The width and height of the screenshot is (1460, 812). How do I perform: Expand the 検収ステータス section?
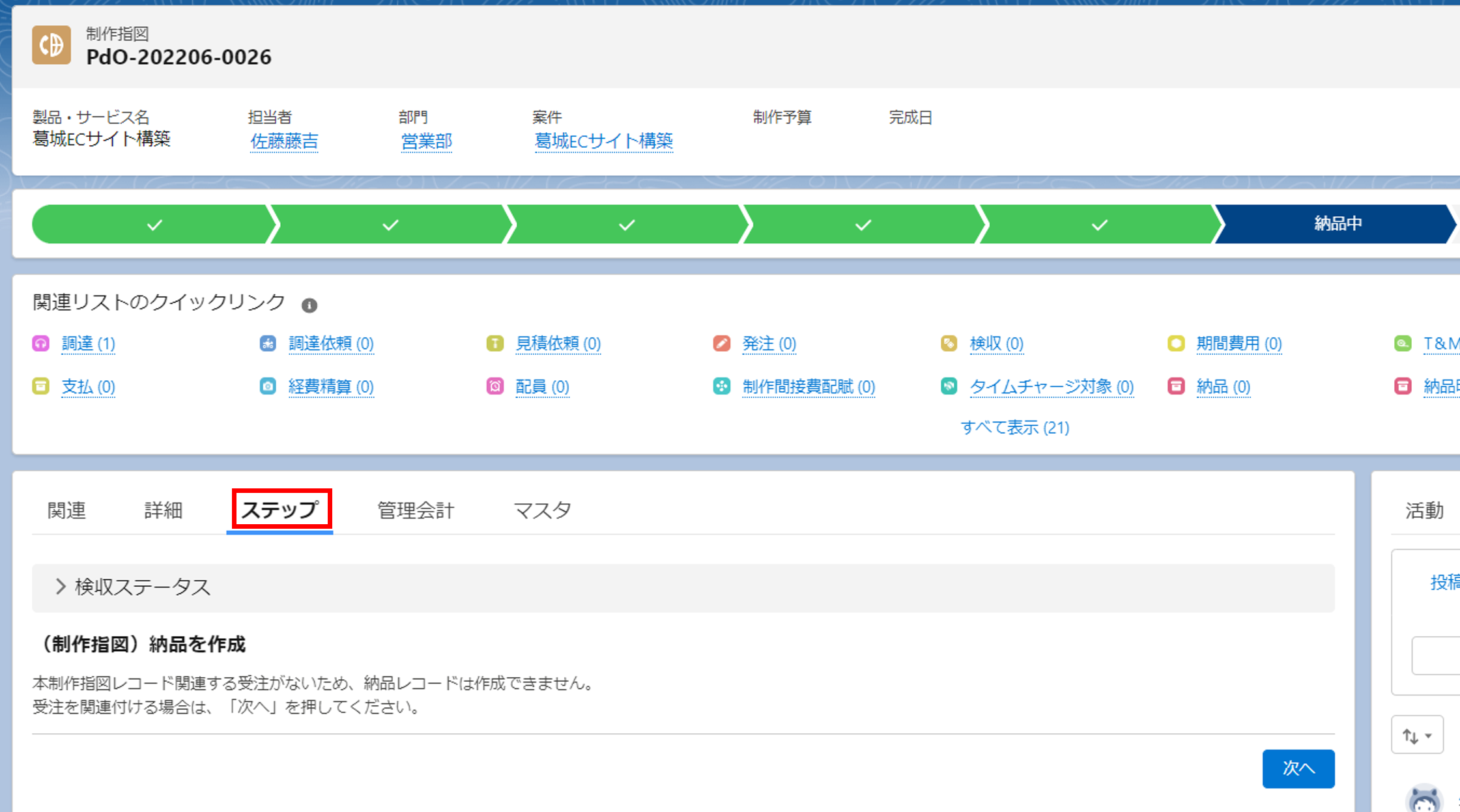click(x=683, y=587)
